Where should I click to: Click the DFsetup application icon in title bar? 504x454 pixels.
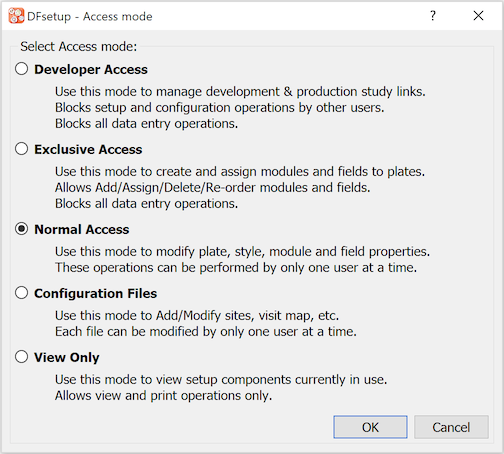pyautogui.click(x=16, y=16)
